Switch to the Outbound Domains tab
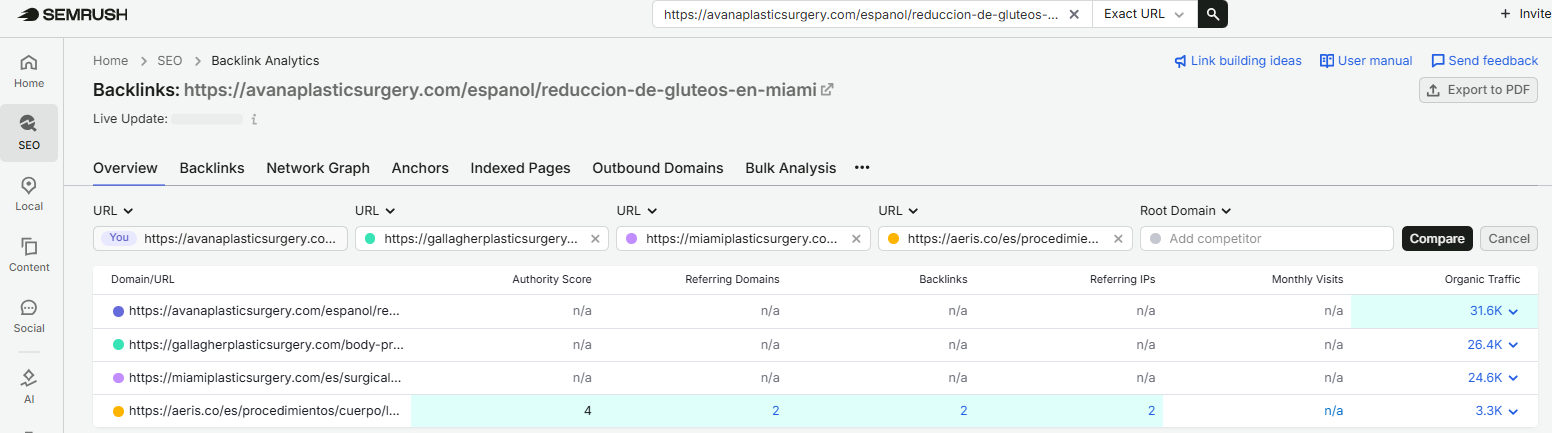 pos(658,168)
